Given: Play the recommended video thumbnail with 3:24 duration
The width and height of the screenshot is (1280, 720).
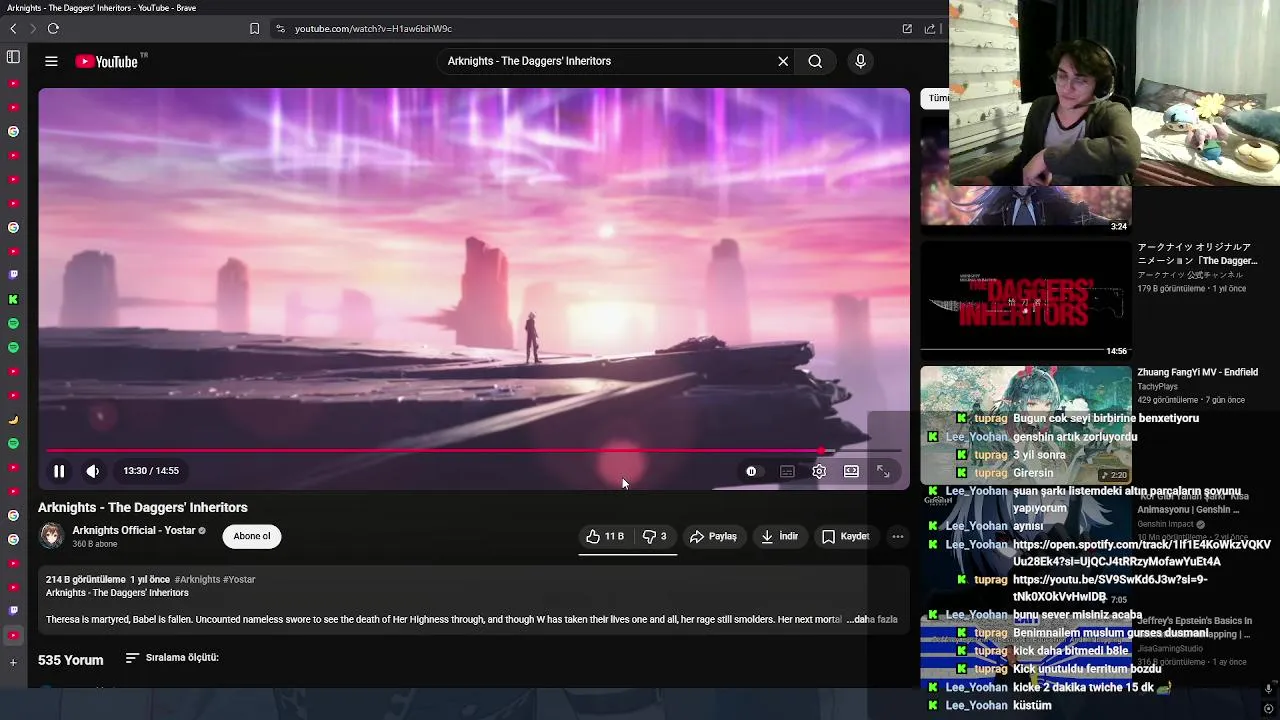Looking at the screenshot, I should (1025, 176).
